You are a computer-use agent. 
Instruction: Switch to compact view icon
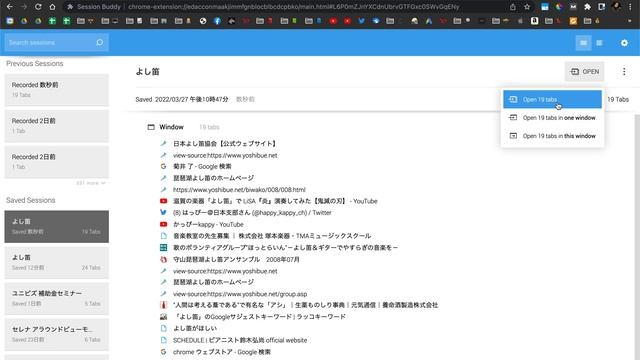coord(599,42)
